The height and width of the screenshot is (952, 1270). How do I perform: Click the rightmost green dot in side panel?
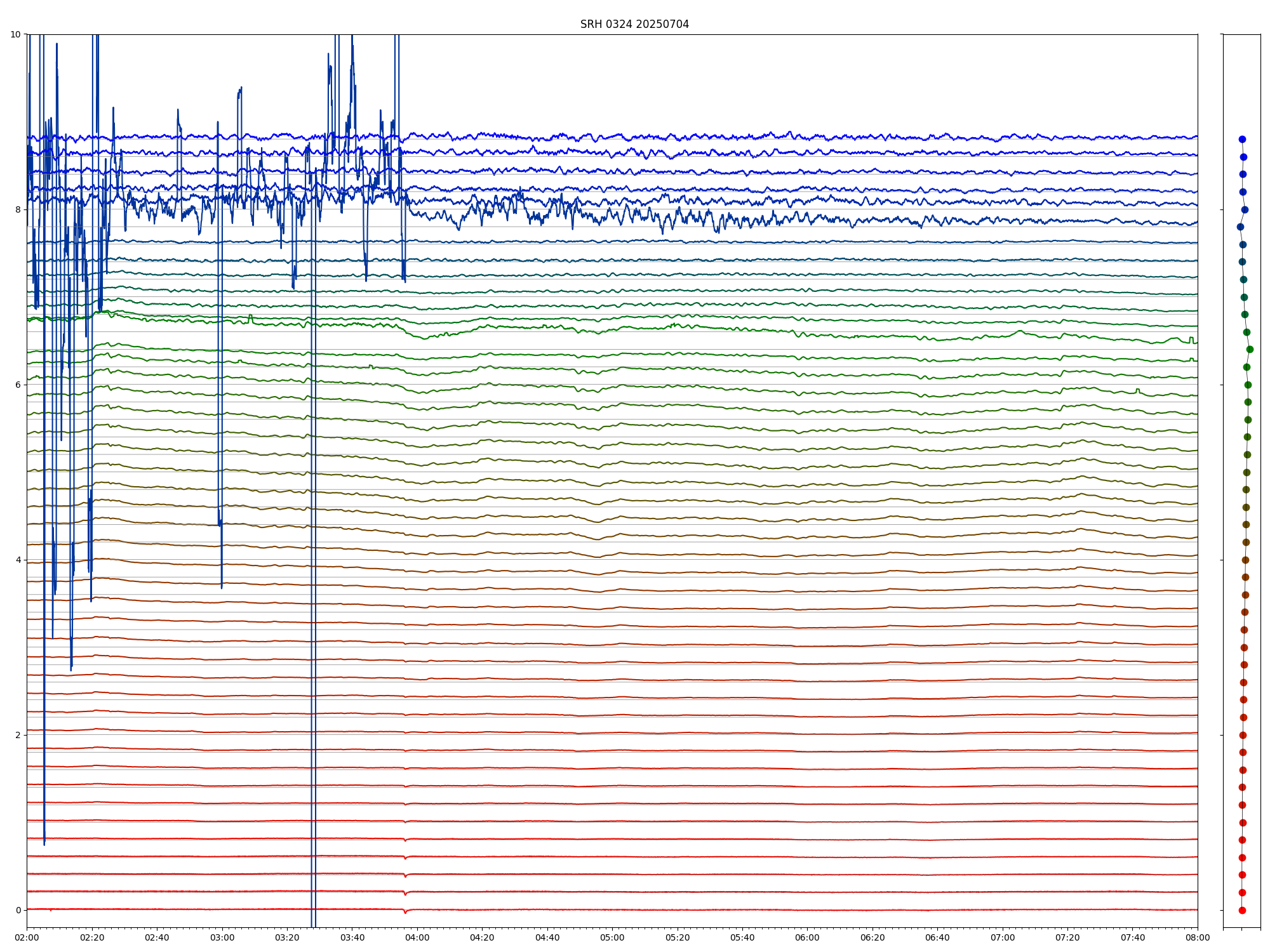click(1250, 349)
